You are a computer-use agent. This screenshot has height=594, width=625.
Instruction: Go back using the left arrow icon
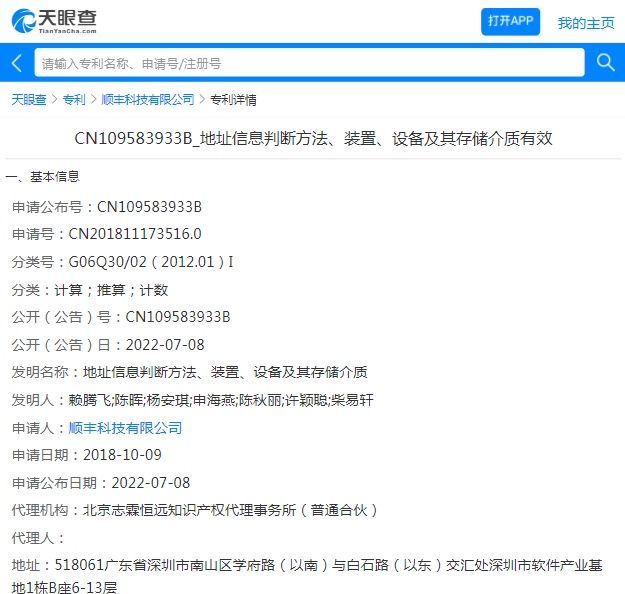click(x=17, y=63)
